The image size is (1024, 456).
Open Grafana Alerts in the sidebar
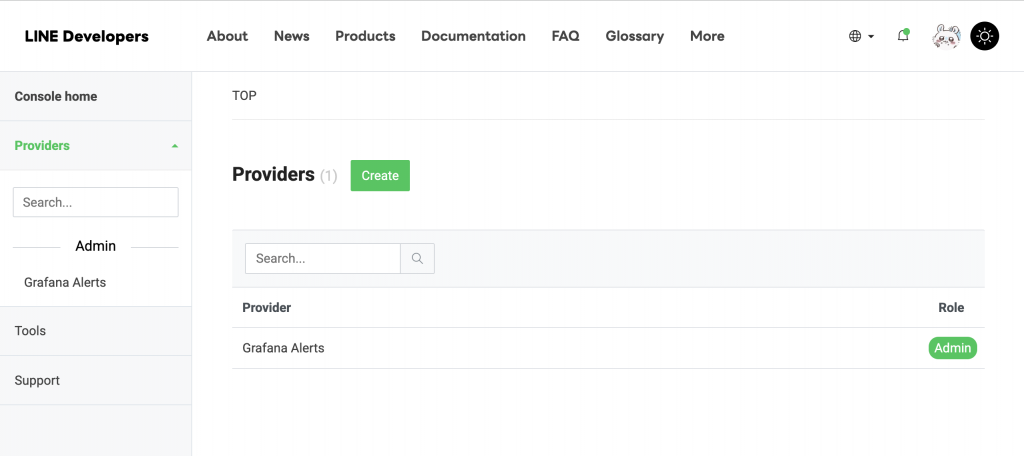65,283
